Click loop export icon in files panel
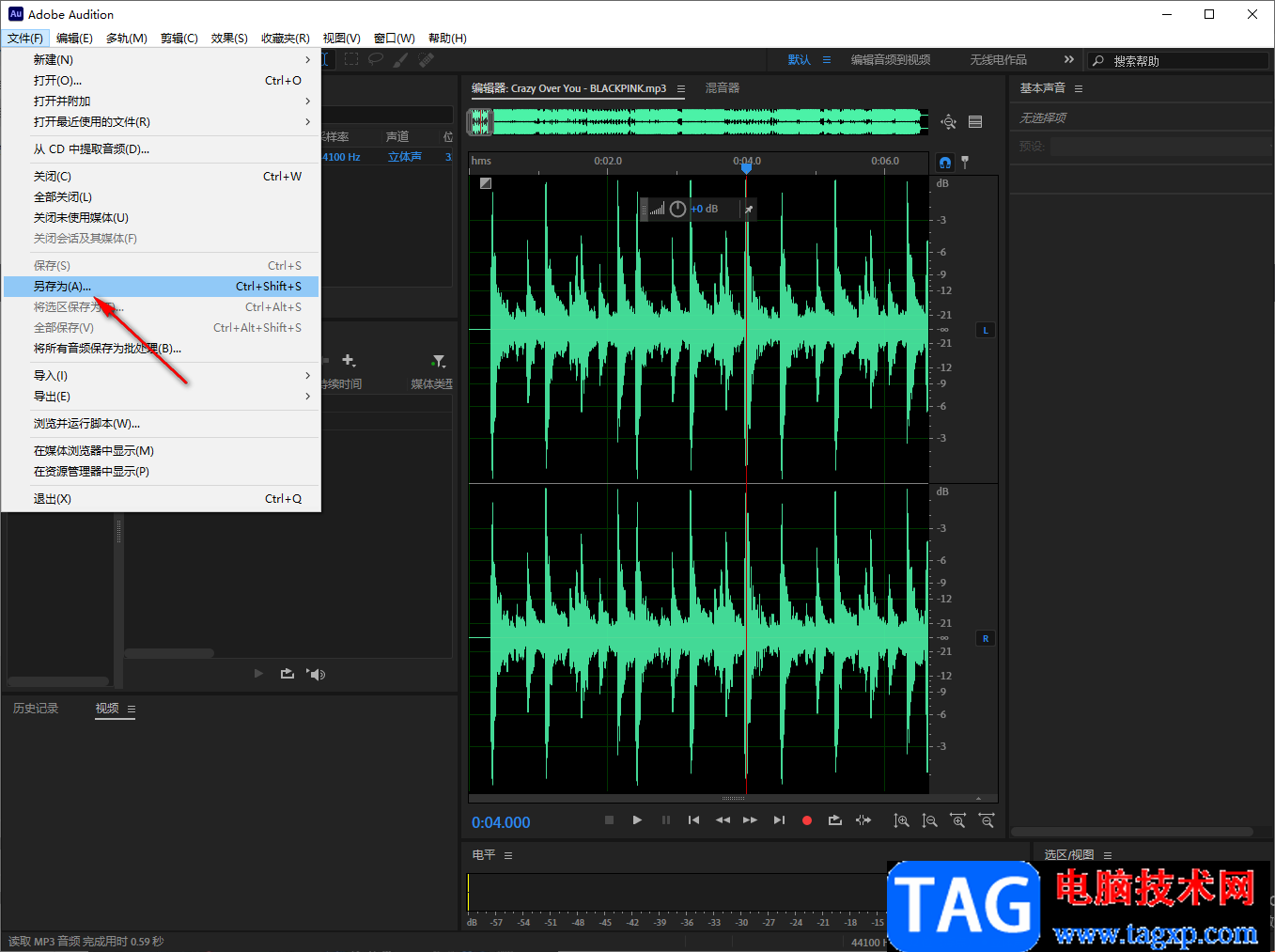The width and height of the screenshot is (1275, 952). tap(288, 674)
